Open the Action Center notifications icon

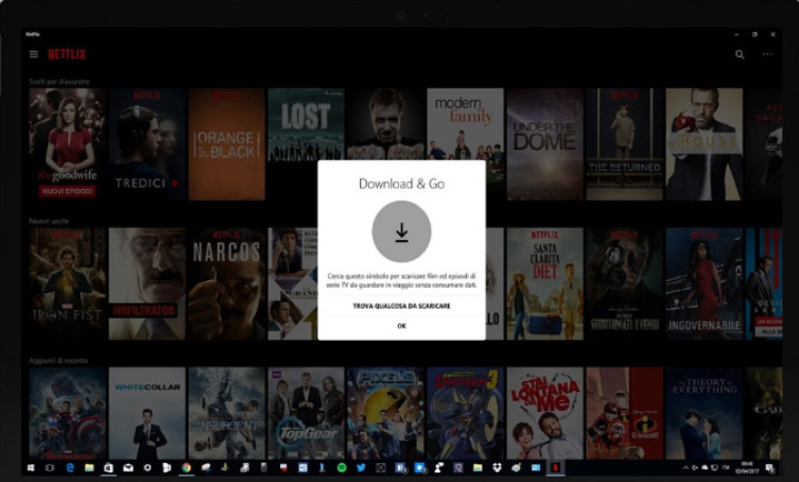point(770,468)
